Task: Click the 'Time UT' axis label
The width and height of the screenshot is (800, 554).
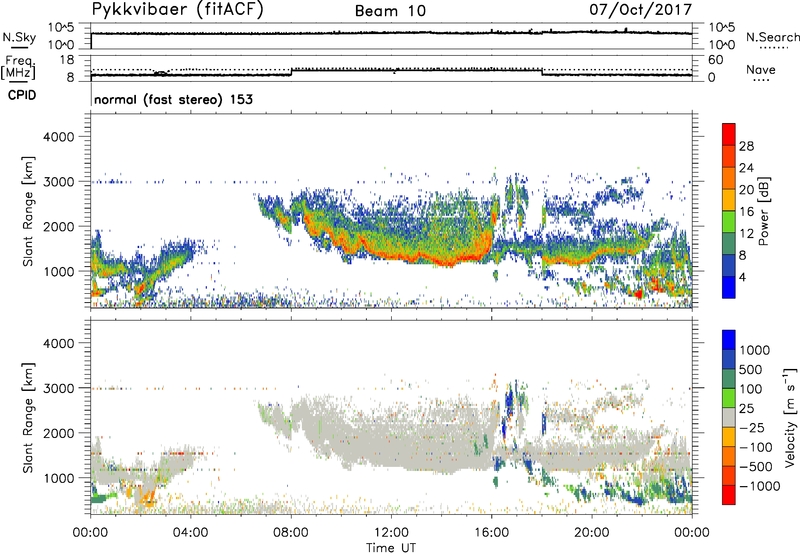Action: click(x=391, y=548)
